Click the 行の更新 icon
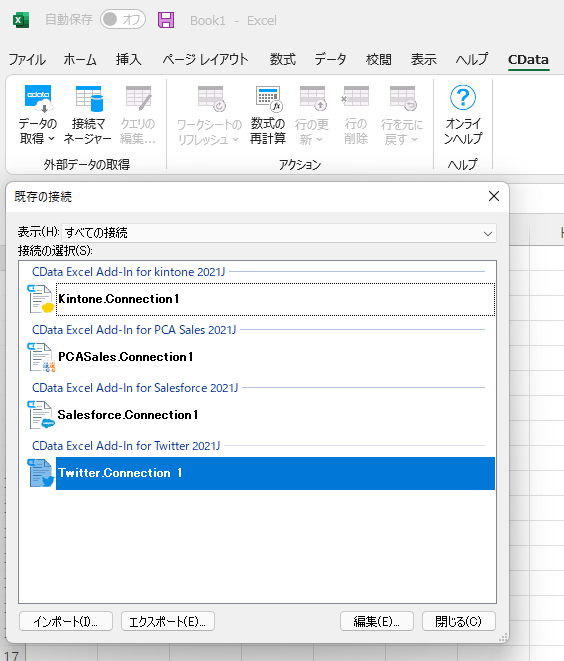Screen dimensions: 564x661 pyautogui.click(x=313, y=99)
